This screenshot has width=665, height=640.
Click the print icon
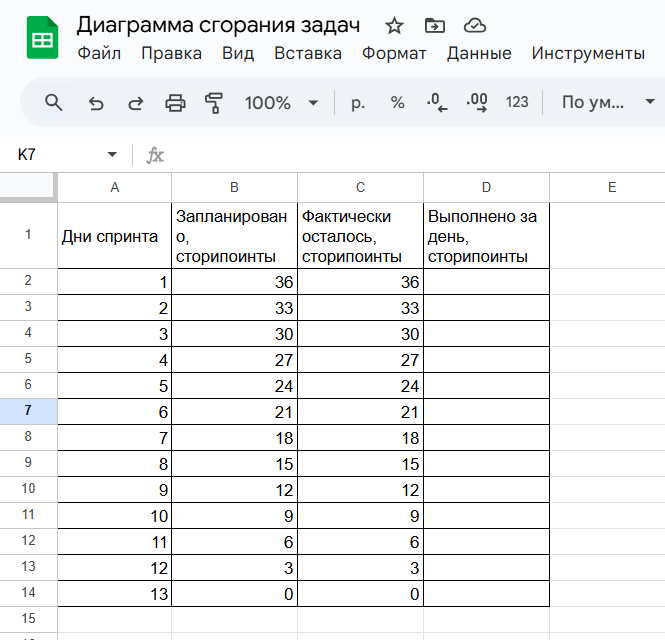[x=175, y=103]
